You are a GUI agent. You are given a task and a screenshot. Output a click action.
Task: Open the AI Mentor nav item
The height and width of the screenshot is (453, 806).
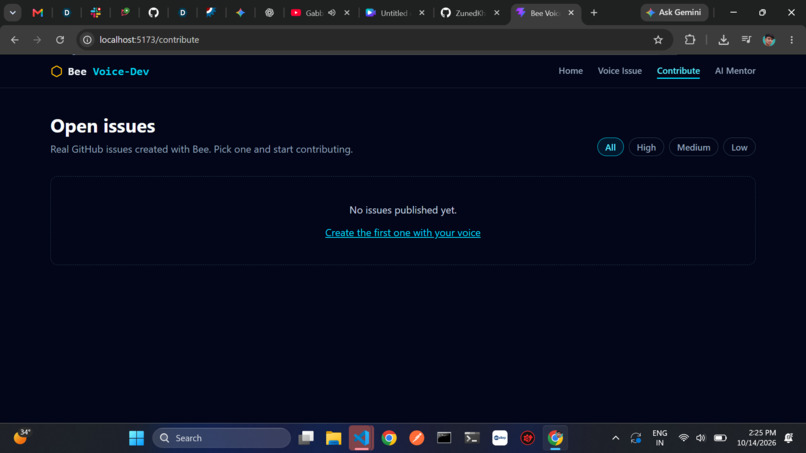click(735, 71)
